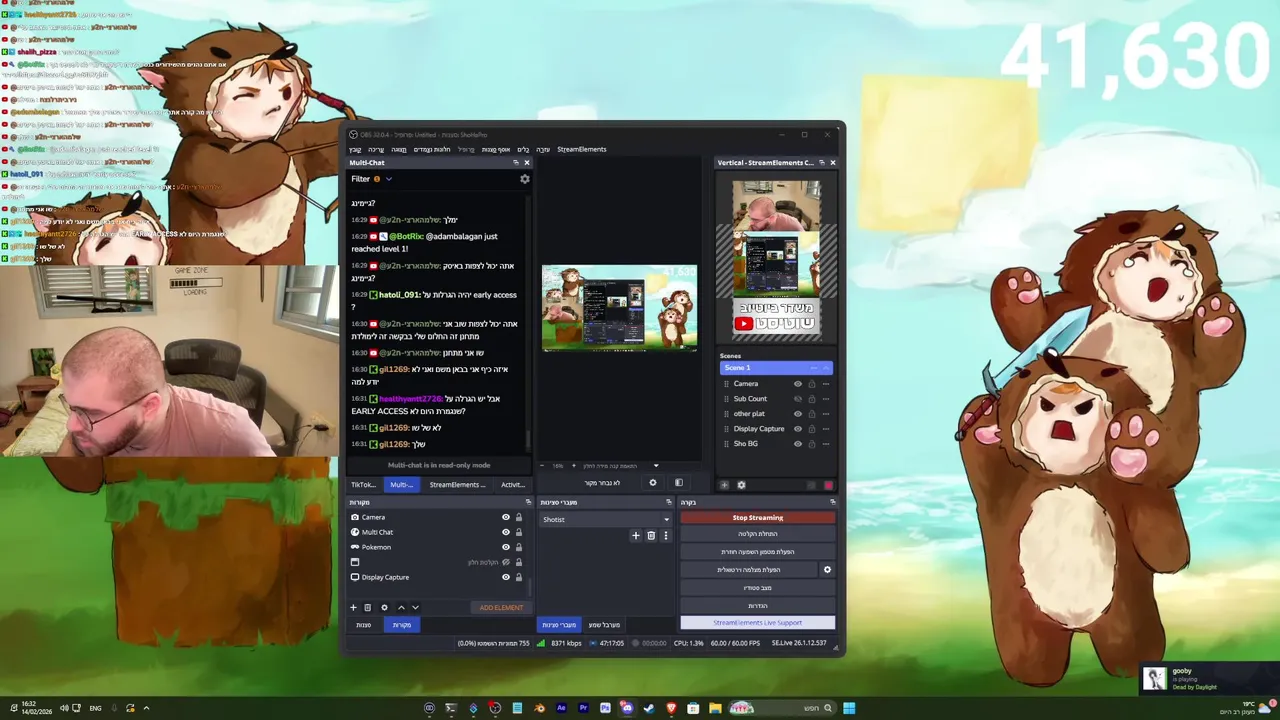Start recording with התחלת הקלטה button

point(757,534)
